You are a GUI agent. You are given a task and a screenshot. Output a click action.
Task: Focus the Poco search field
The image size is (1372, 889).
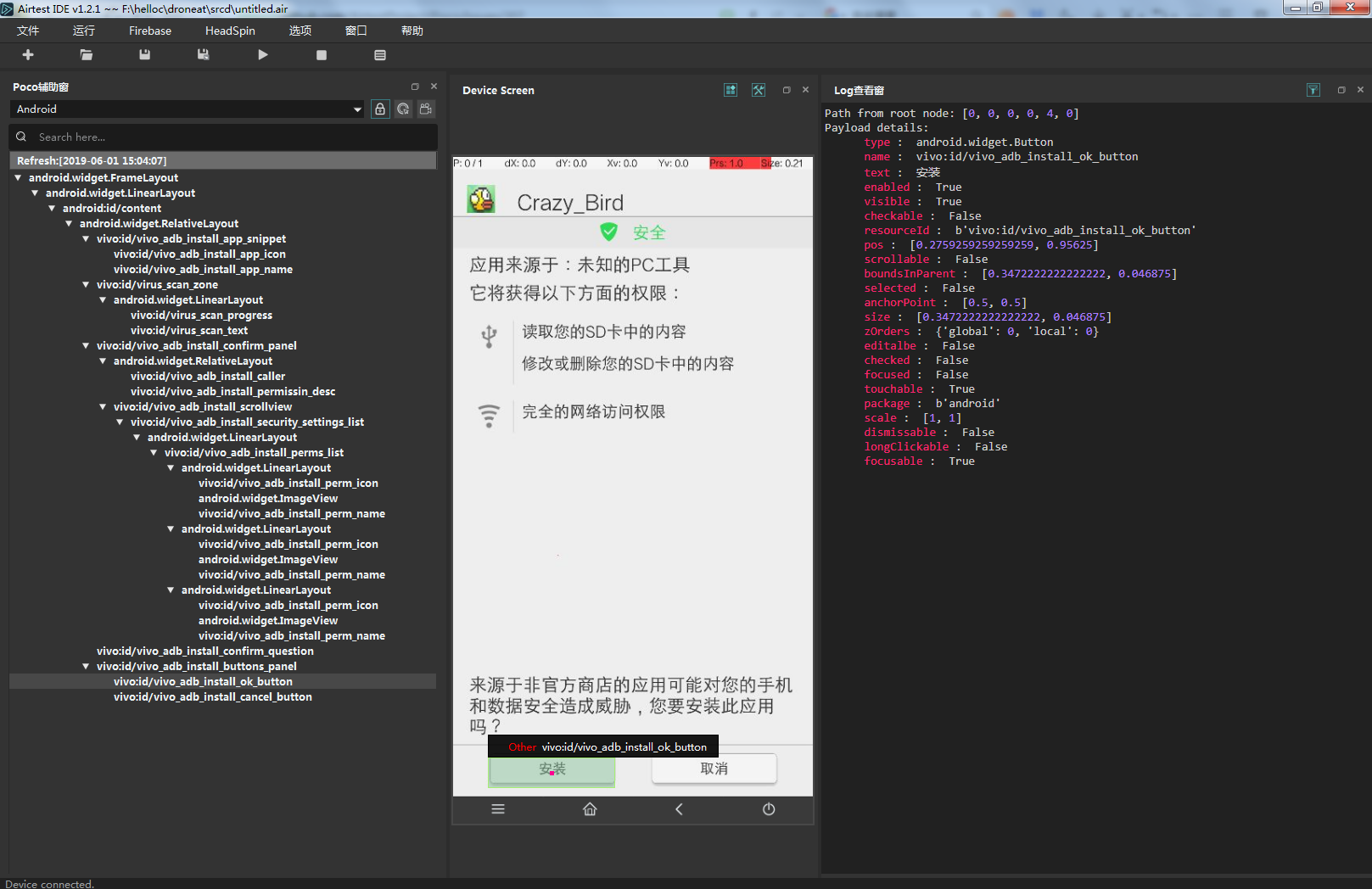[x=224, y=137]
